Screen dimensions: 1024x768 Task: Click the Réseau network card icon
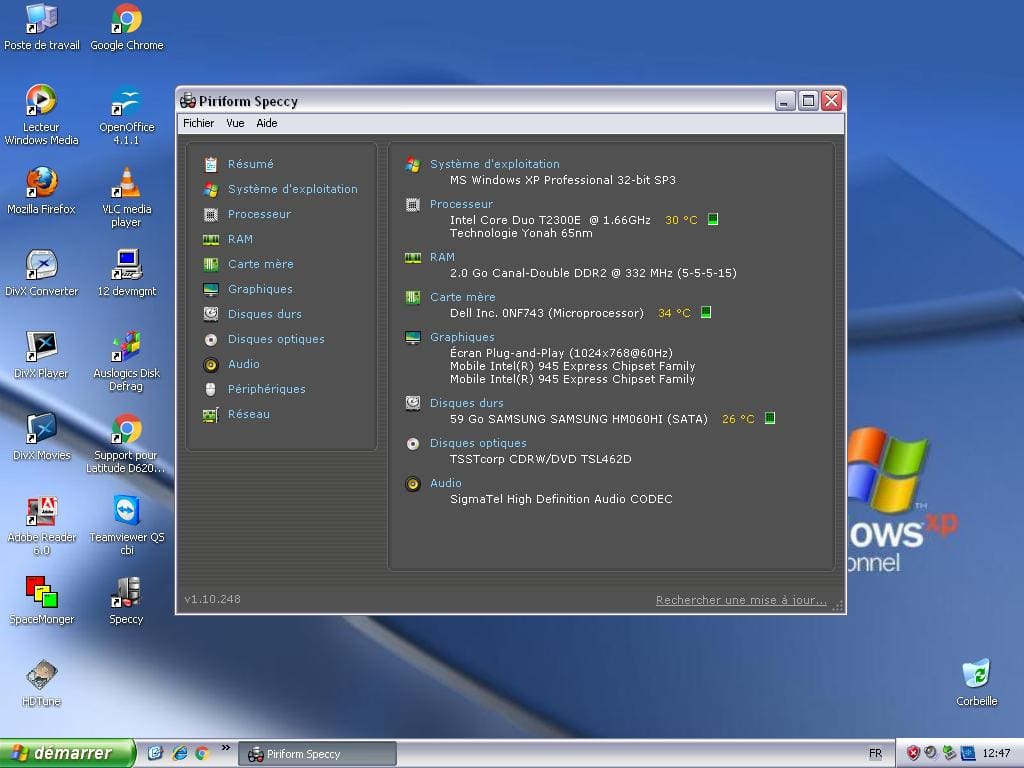point(210,415)
